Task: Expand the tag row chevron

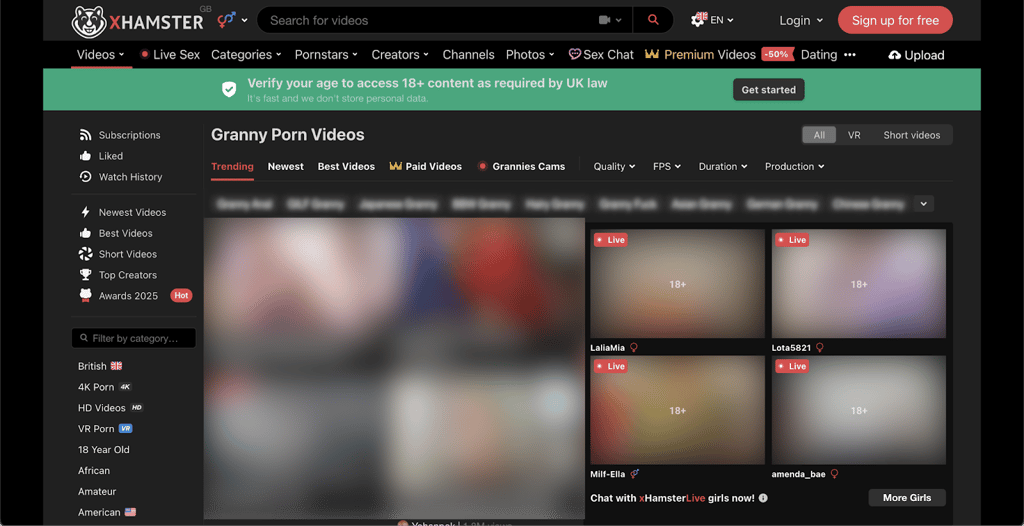Action: coord(923,204)
